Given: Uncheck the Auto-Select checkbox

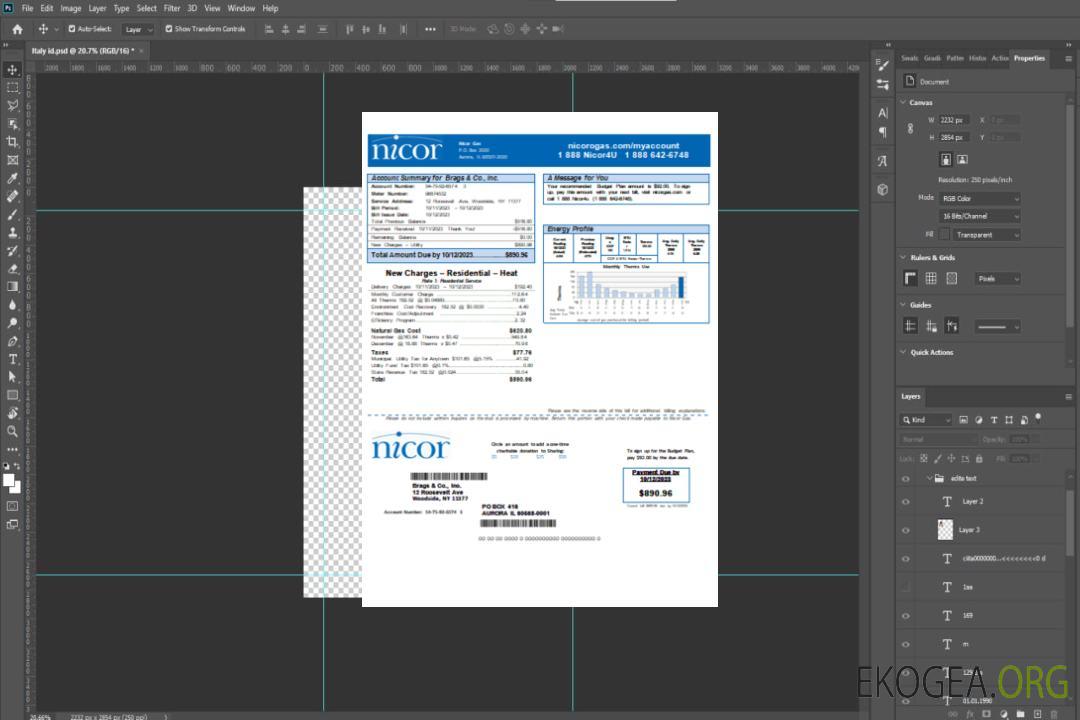Looking at the screenshot, I should click(71, 29).
